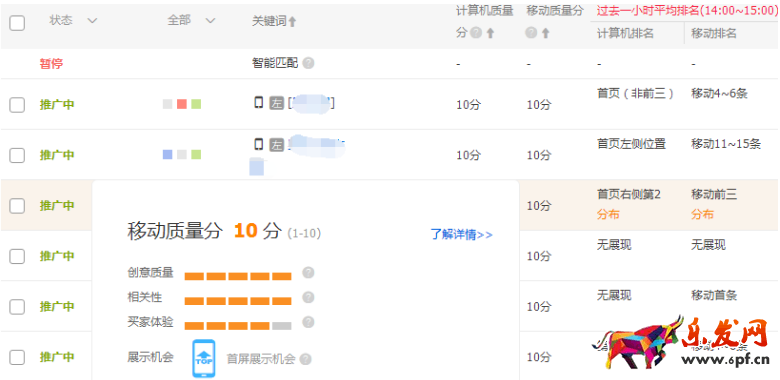Image resolution: width=780 pixels, height=380 pixels.
Task: Click the red square in first row
Action: click(182, 104)
